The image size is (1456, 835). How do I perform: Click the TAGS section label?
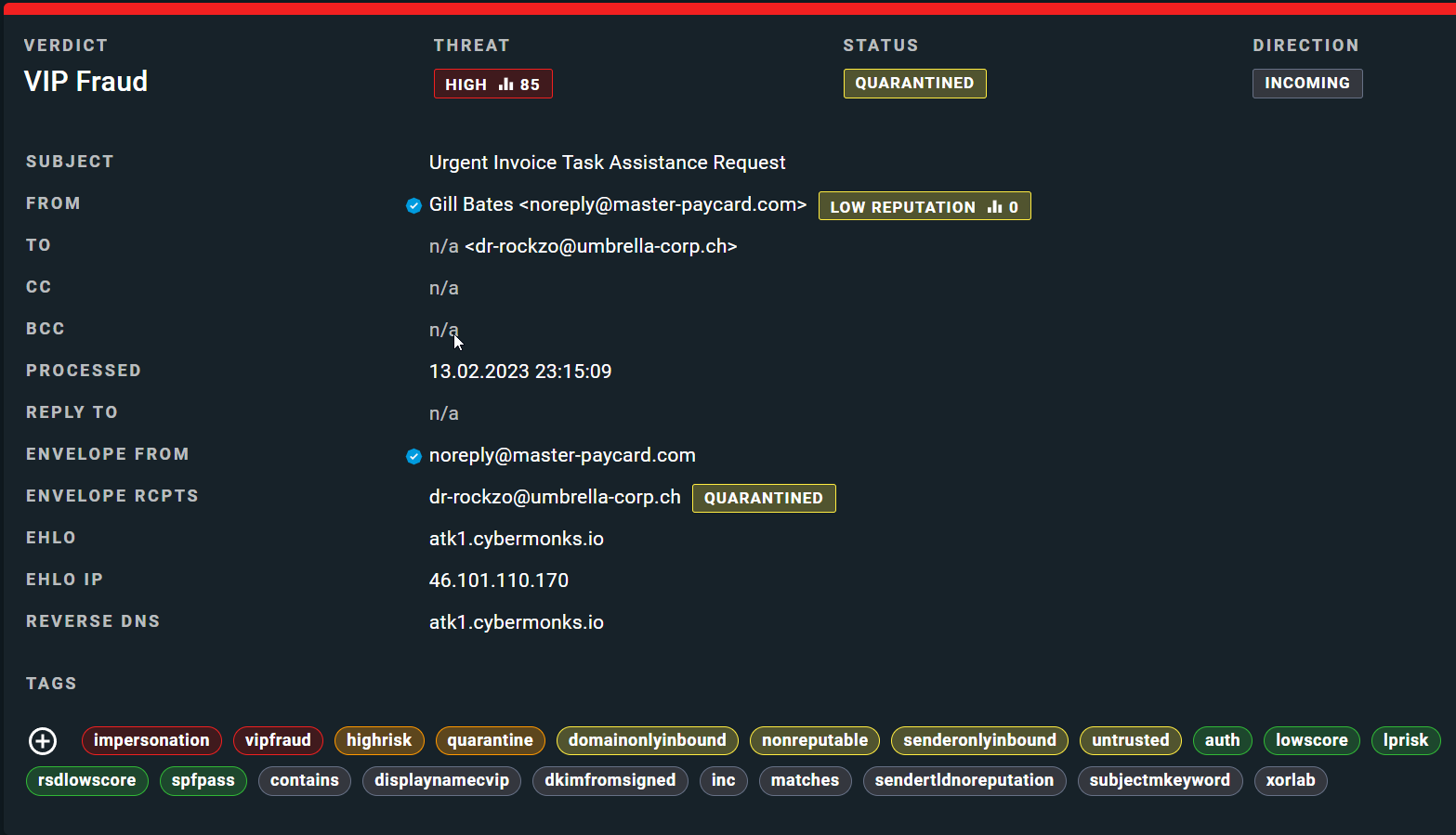tap(51, 684)
